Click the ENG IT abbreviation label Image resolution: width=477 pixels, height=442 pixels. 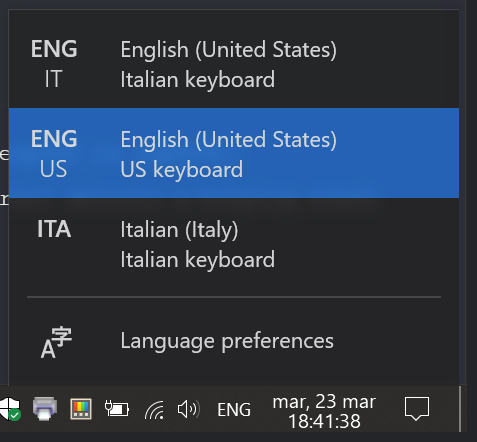point(54,64)
